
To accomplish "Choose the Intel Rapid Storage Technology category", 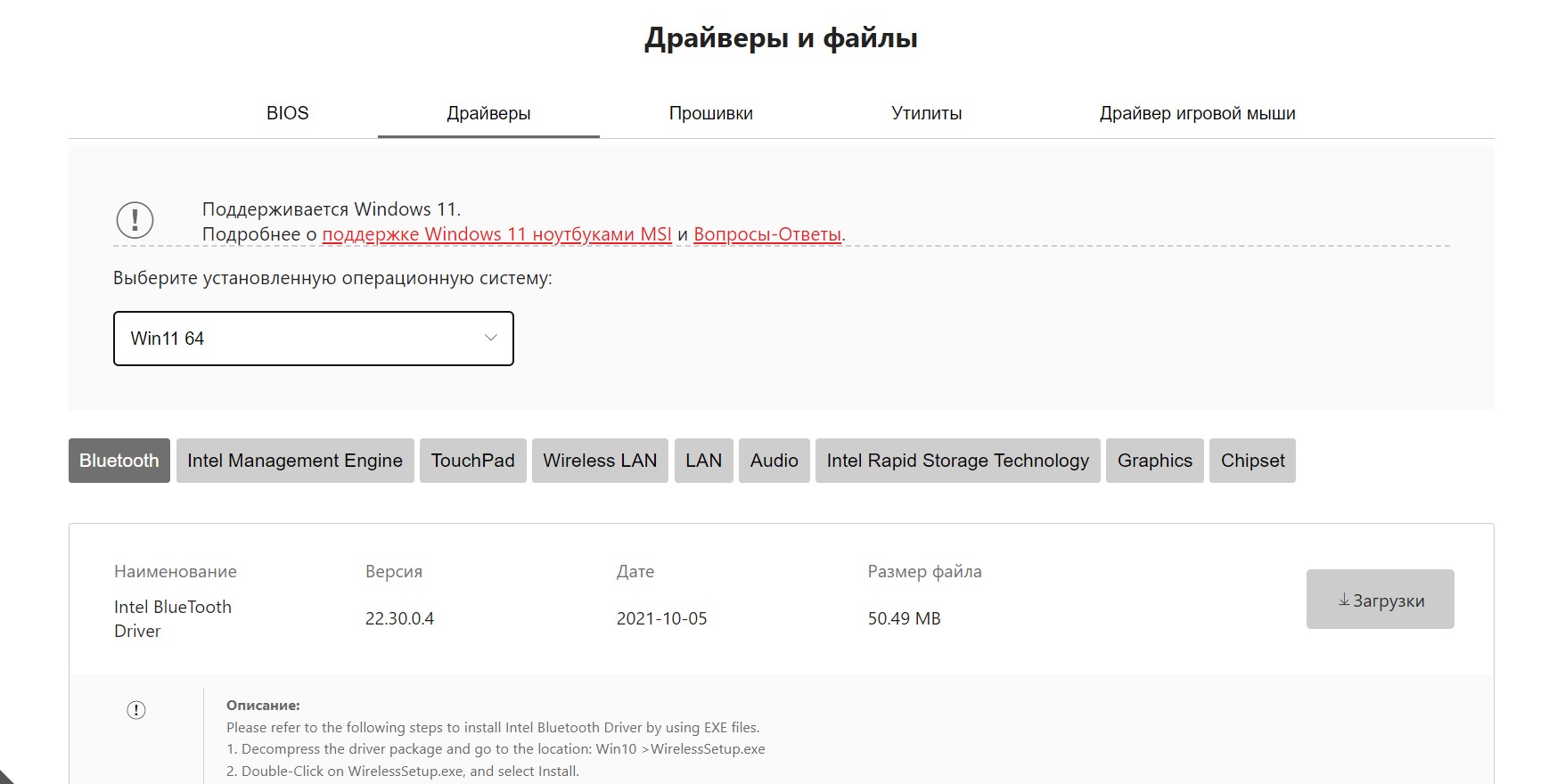I will 958,461.
